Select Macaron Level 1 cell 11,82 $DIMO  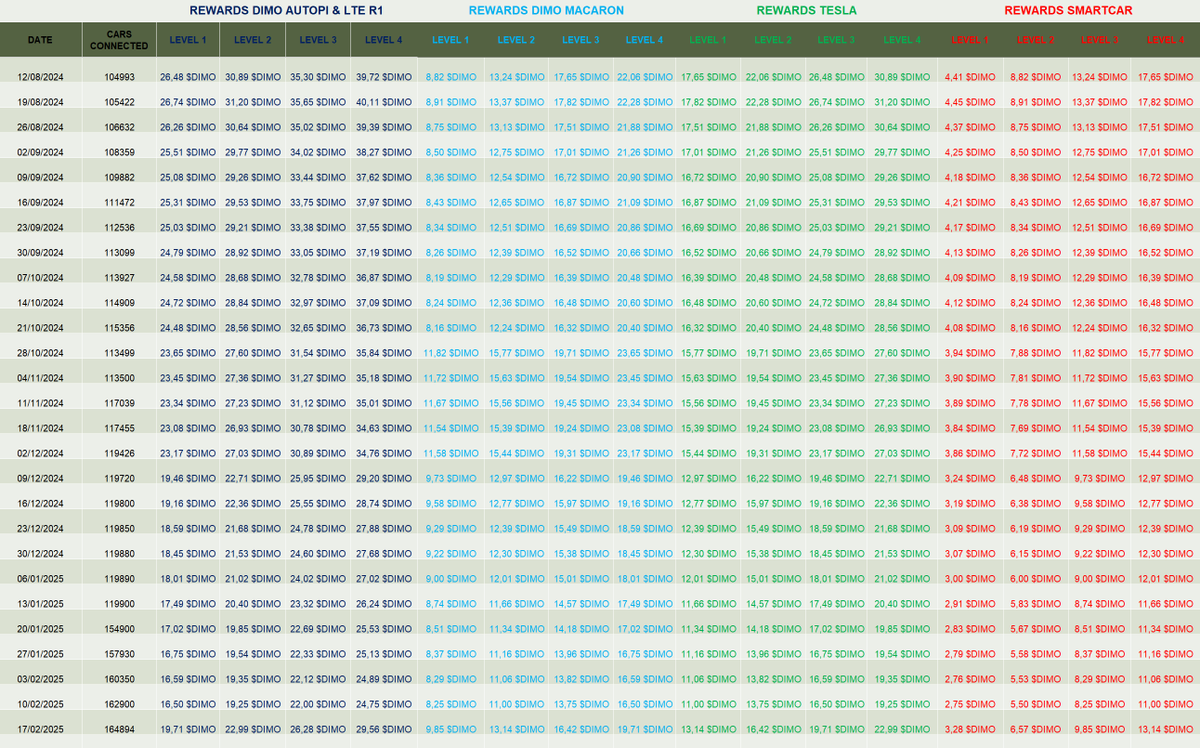[451, 353]
